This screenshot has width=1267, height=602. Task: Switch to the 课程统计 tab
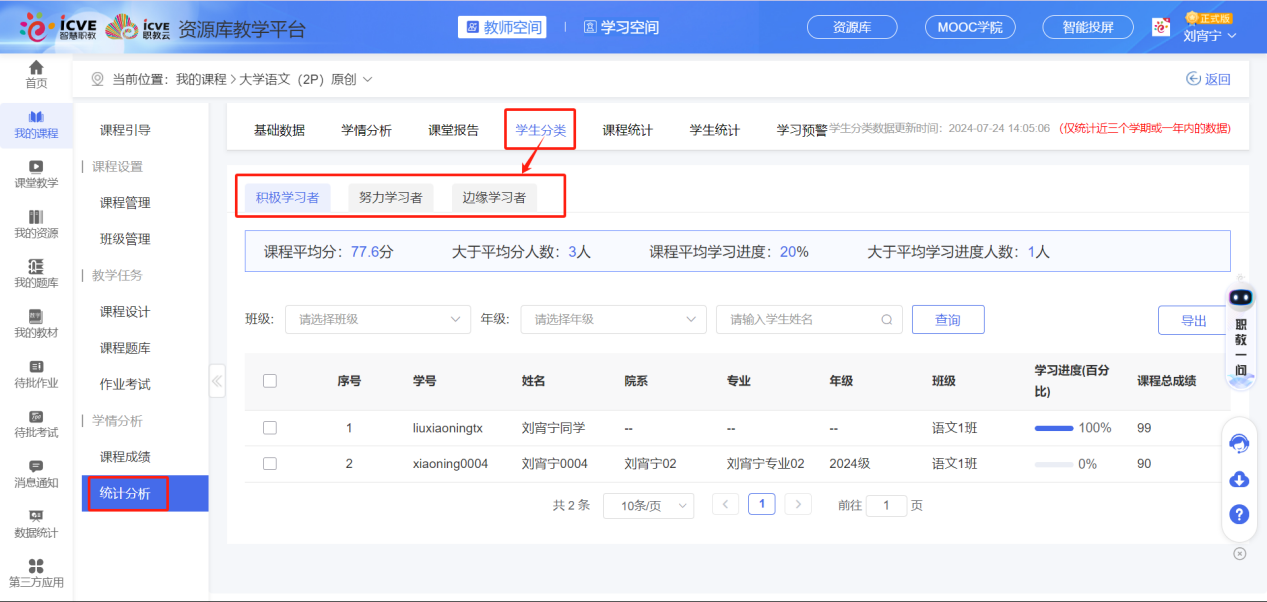coord(627,130)
